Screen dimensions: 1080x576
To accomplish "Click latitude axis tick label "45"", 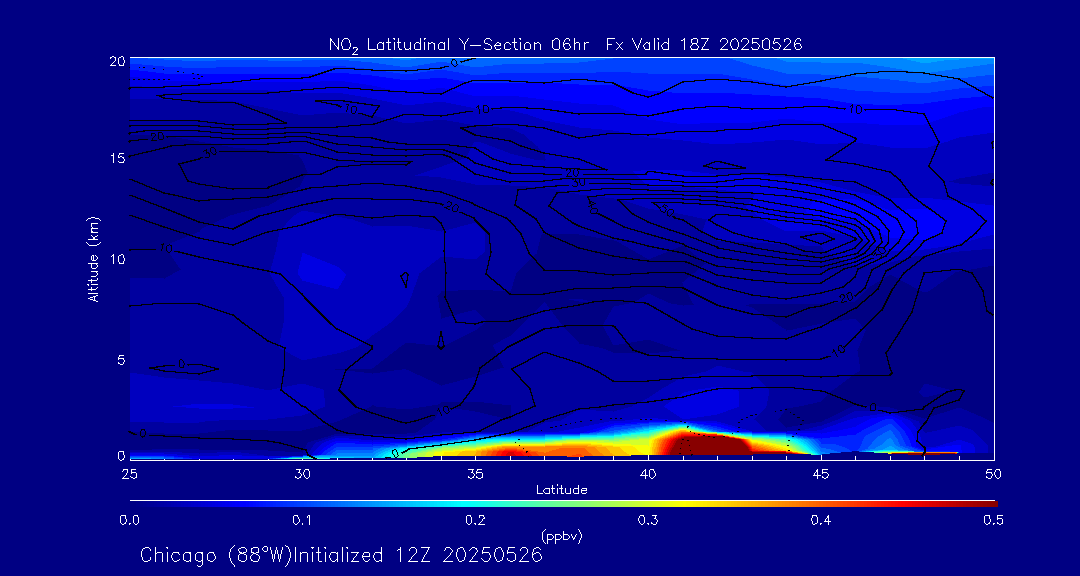I will click(821, 473).
